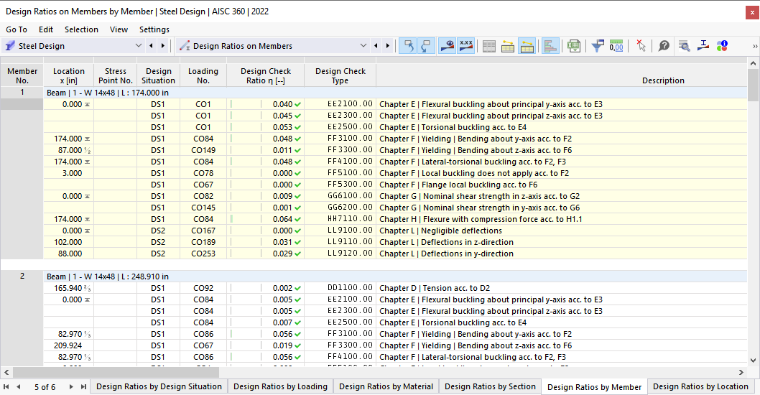Click the Stress Point No. column header
The height and width of the screenshot is (395, 760).
coord(115,76)
